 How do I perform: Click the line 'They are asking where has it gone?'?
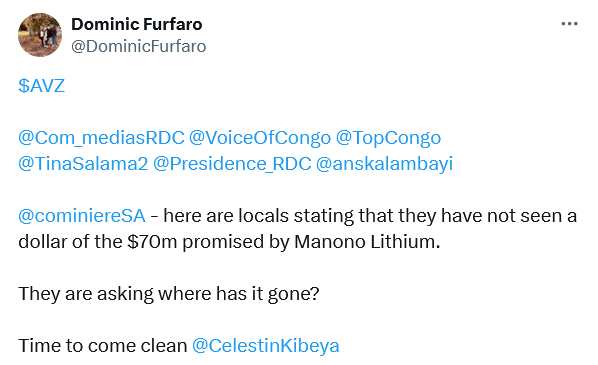coord(169,294)
